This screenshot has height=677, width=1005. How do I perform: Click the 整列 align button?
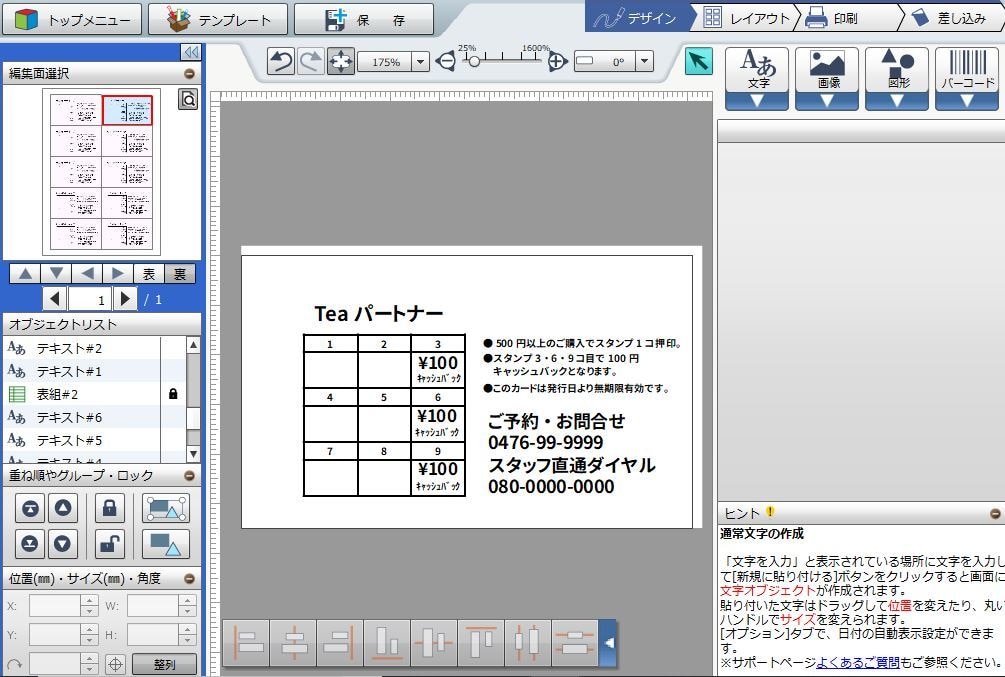point(164,665)
